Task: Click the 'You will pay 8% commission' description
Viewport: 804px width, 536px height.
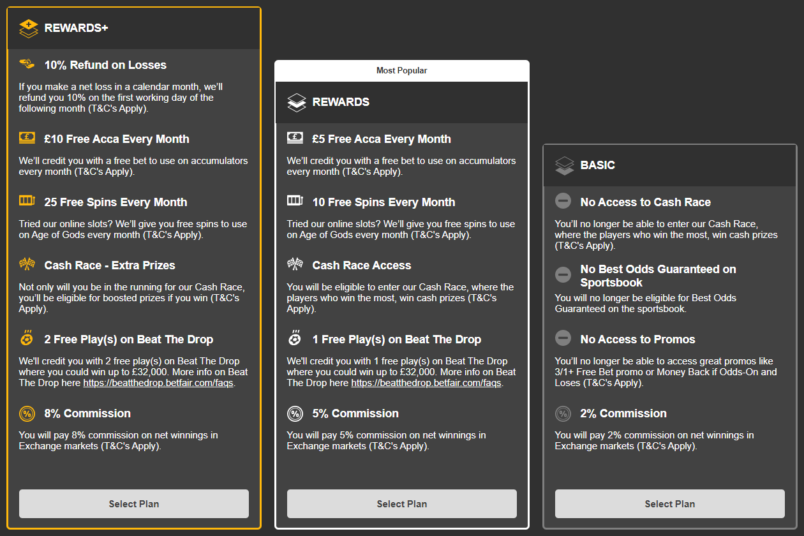Action: [118, 441]
